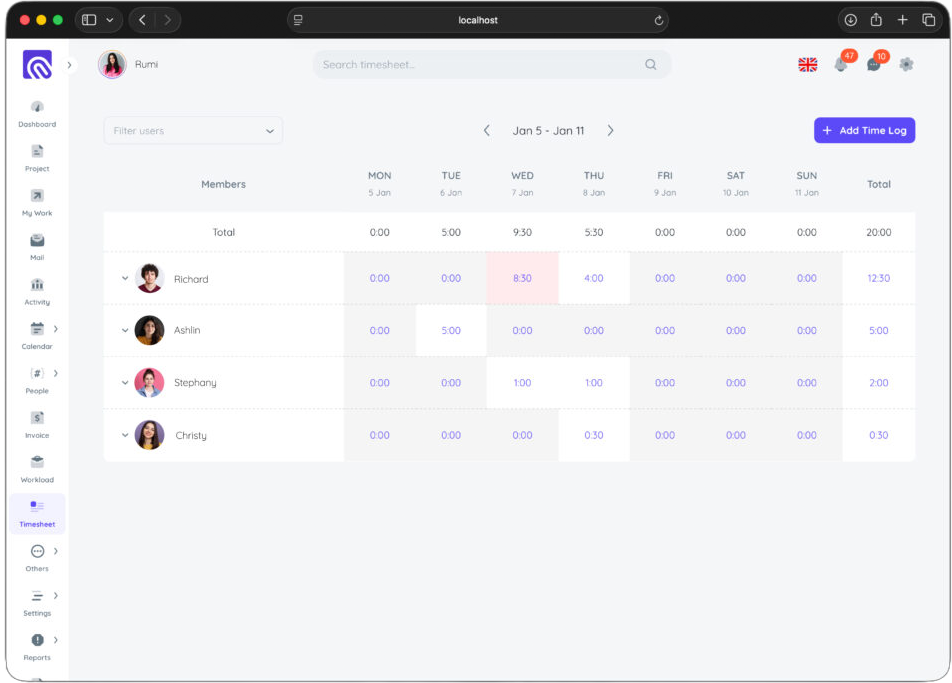Click Stephany's avatar photo

(x=149, y=382)
